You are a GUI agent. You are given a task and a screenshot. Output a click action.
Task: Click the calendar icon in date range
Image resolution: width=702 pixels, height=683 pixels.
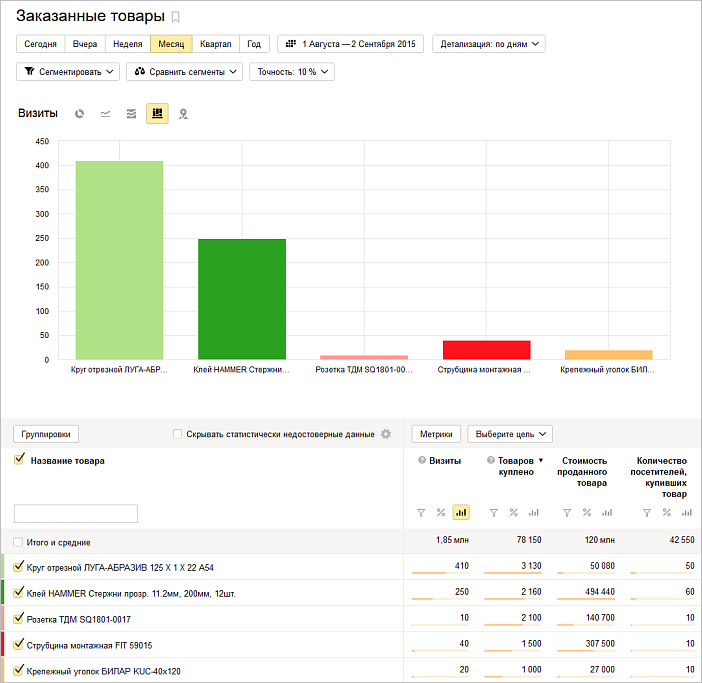click(x=291, y=43)
